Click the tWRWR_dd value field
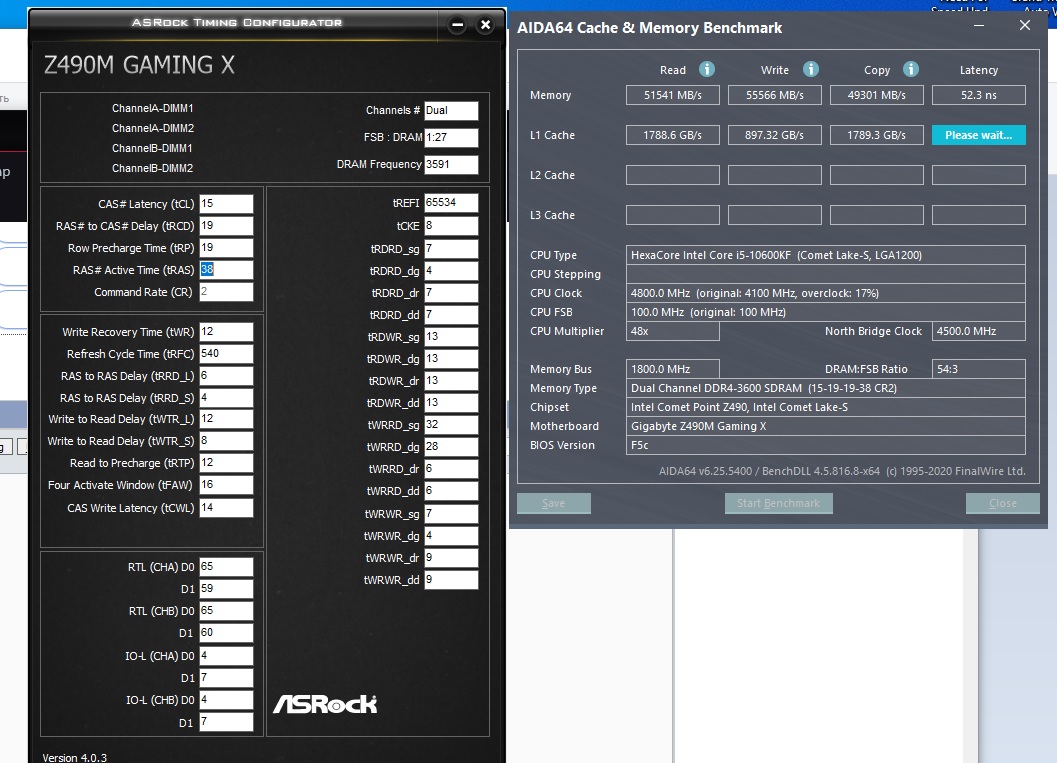1057x763 pixels. [x=451, y=580]
